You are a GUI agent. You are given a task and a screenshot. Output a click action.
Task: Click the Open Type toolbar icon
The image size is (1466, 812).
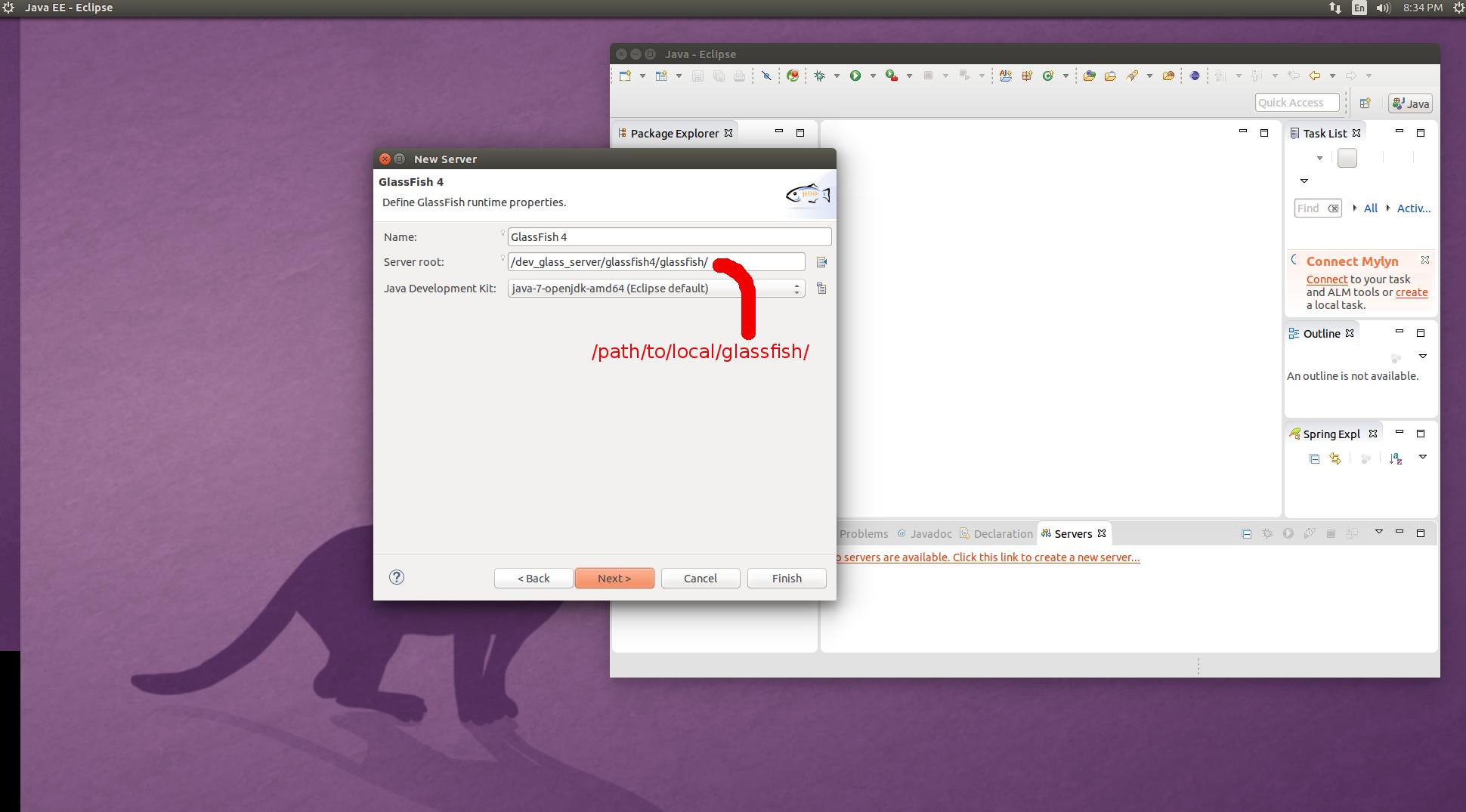point(1089,76)
